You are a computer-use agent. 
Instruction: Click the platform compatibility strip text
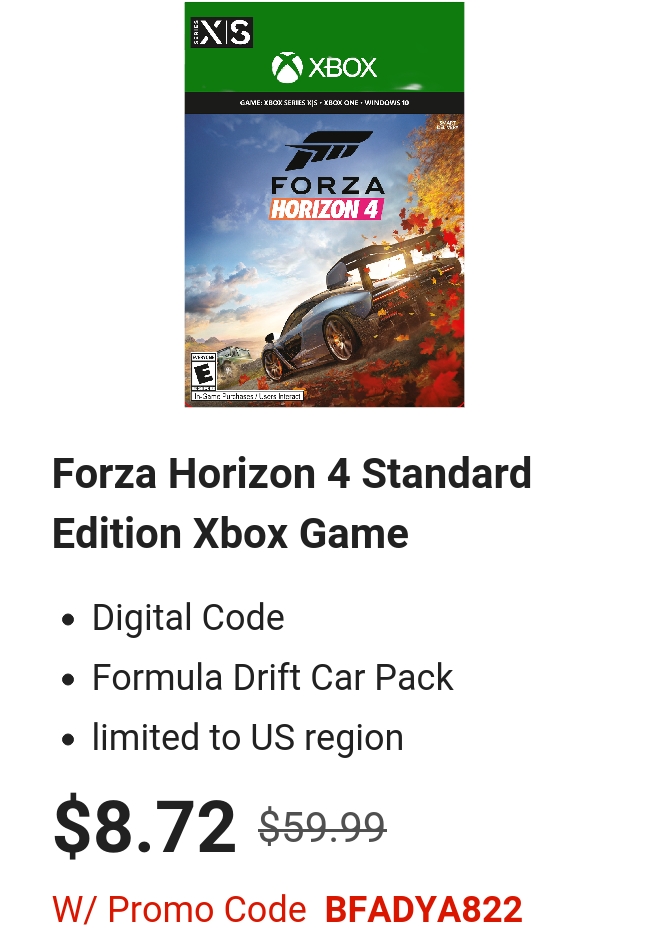(x=324, y=103)
